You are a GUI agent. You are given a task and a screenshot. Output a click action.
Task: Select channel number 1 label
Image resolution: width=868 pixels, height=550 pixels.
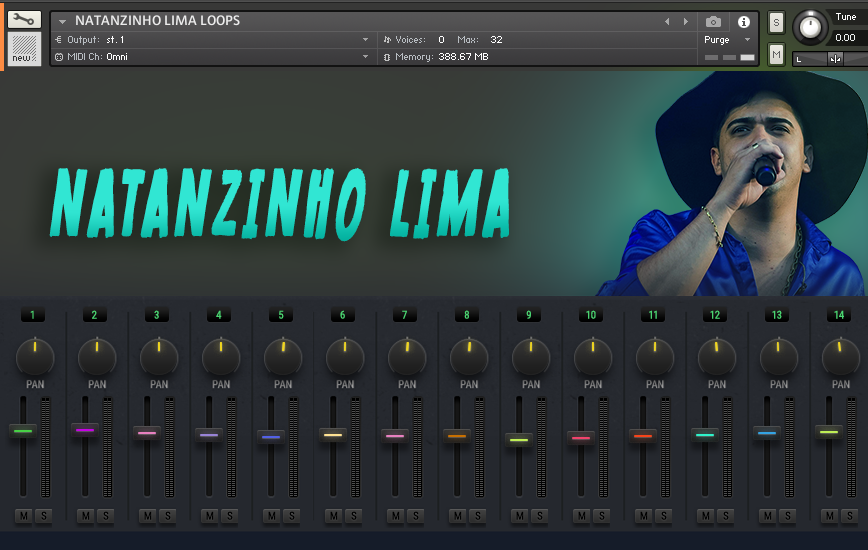(x=33, y=315)
